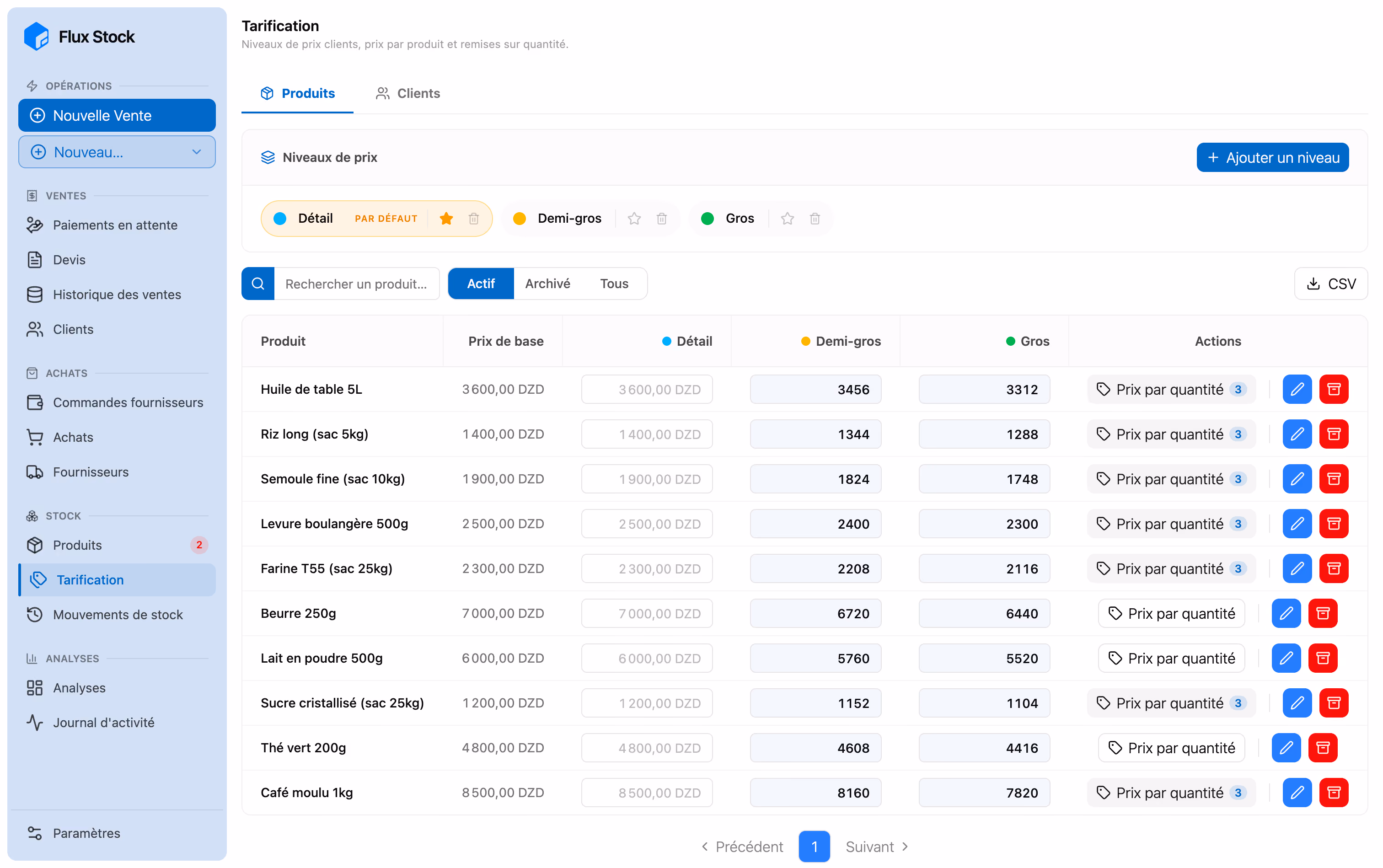Edit Huile de table 5L pencil icon

[1297, 389]
